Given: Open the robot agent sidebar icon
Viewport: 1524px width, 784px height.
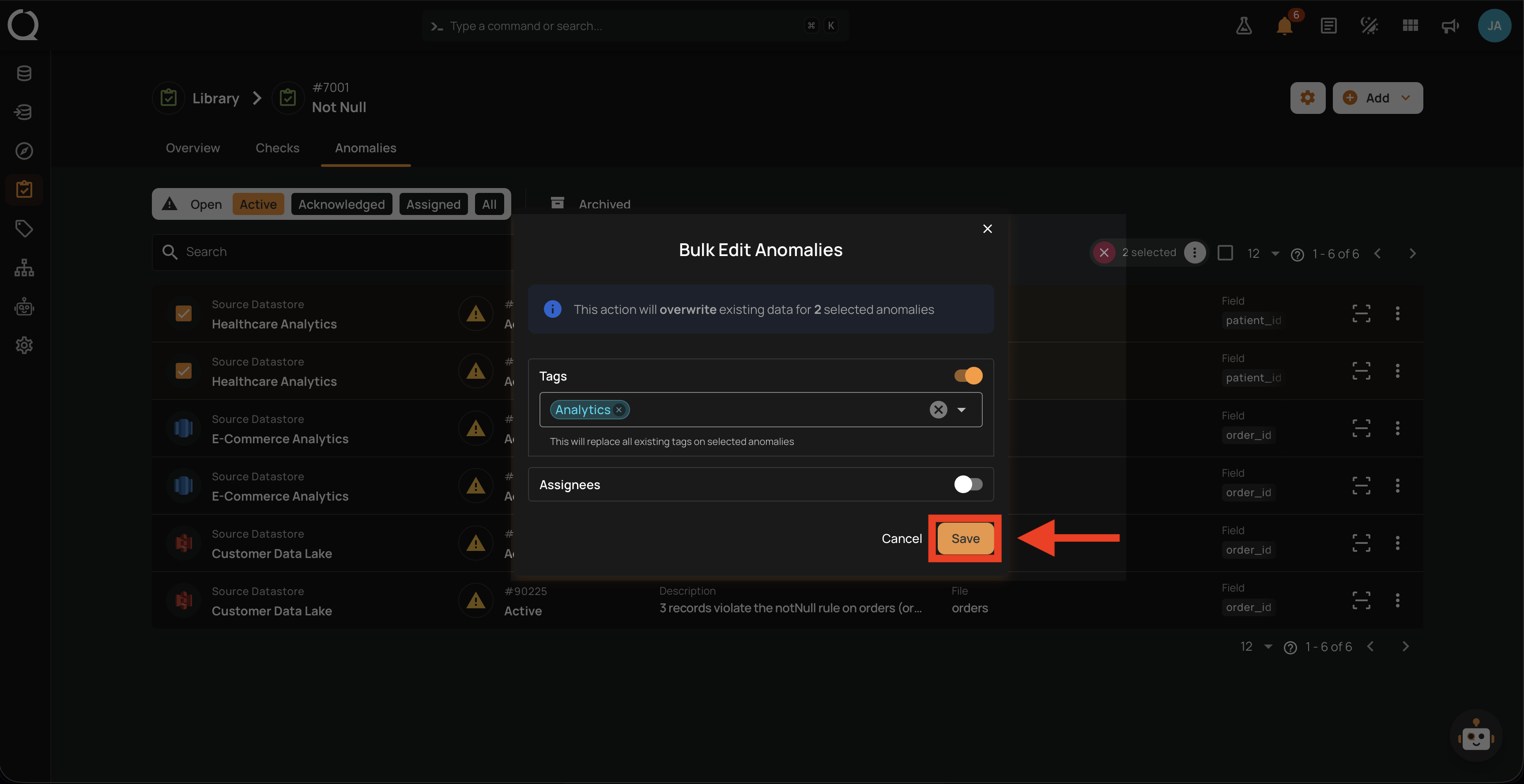Looking at the screenshot, I should click(x=24, y=306).
